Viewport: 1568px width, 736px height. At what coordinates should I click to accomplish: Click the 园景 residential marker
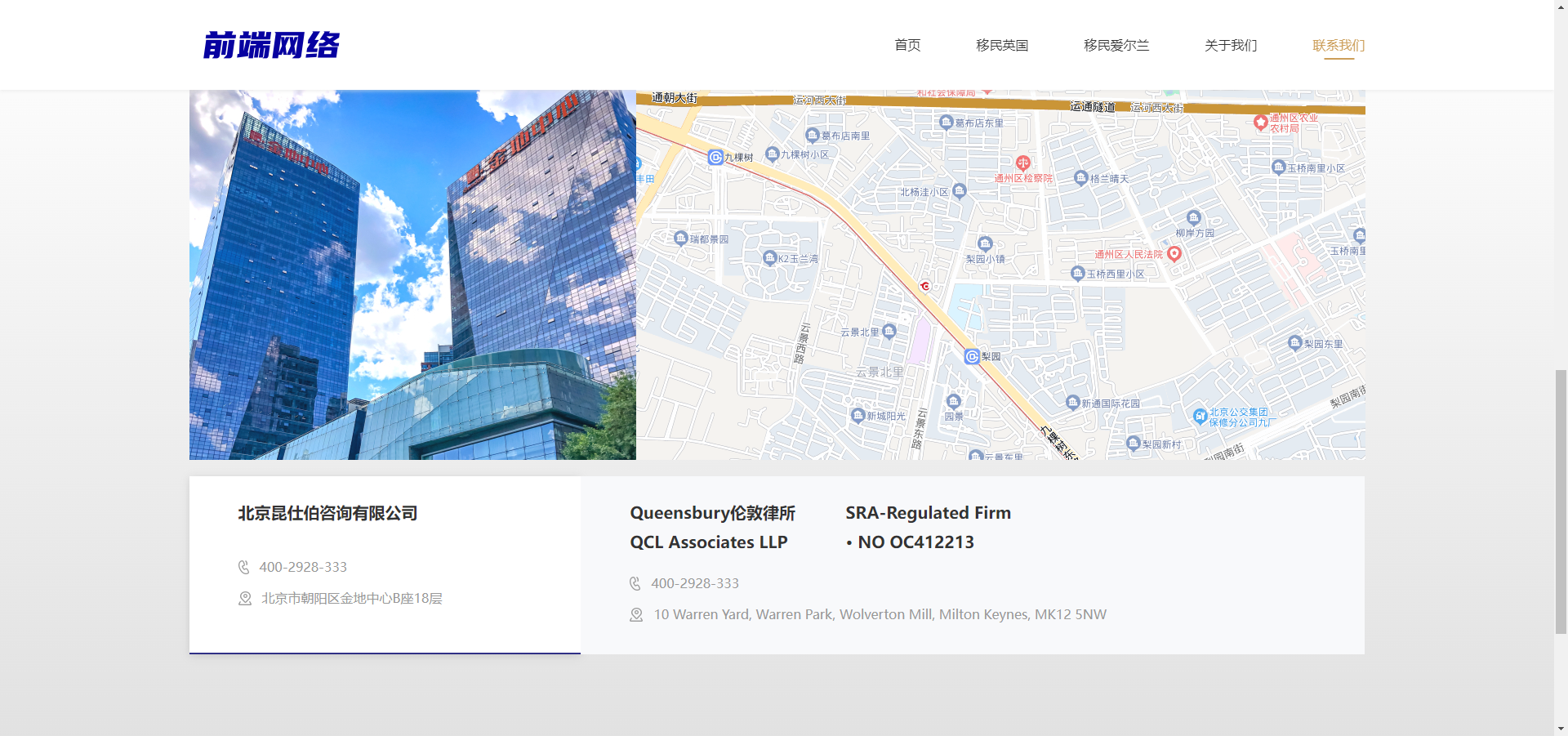(x=953, y=402)
